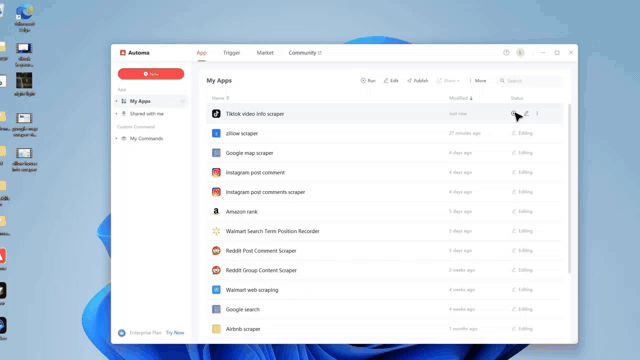
Task: Click the Search input field
Action: click(529, 81)
